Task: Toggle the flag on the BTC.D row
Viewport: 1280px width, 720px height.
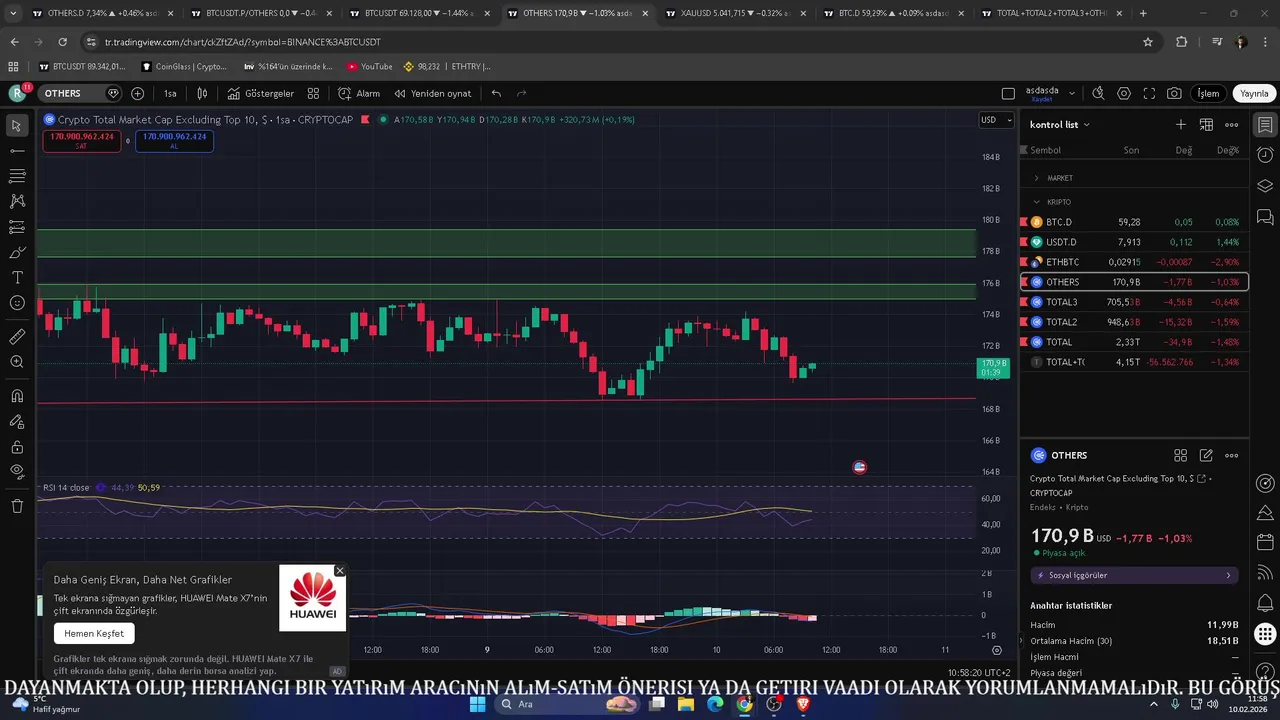Action: pyautogui.click(x=1024, y=222)
